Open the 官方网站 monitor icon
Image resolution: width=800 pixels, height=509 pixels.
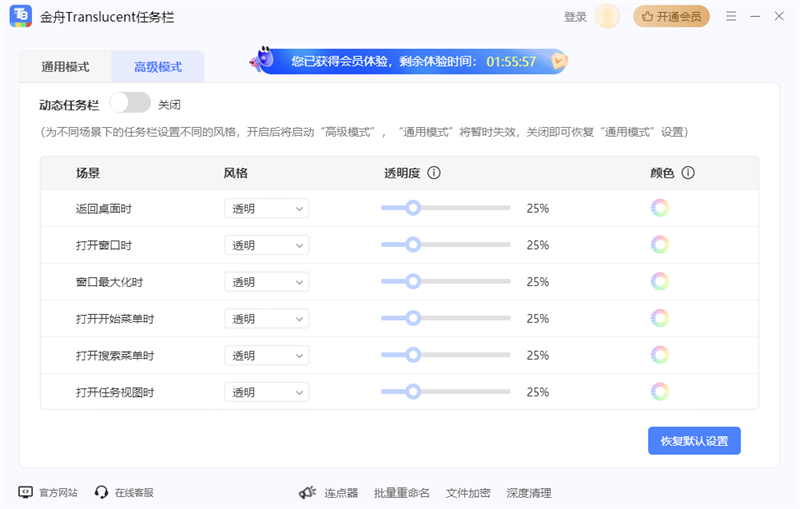coord(26,492)
